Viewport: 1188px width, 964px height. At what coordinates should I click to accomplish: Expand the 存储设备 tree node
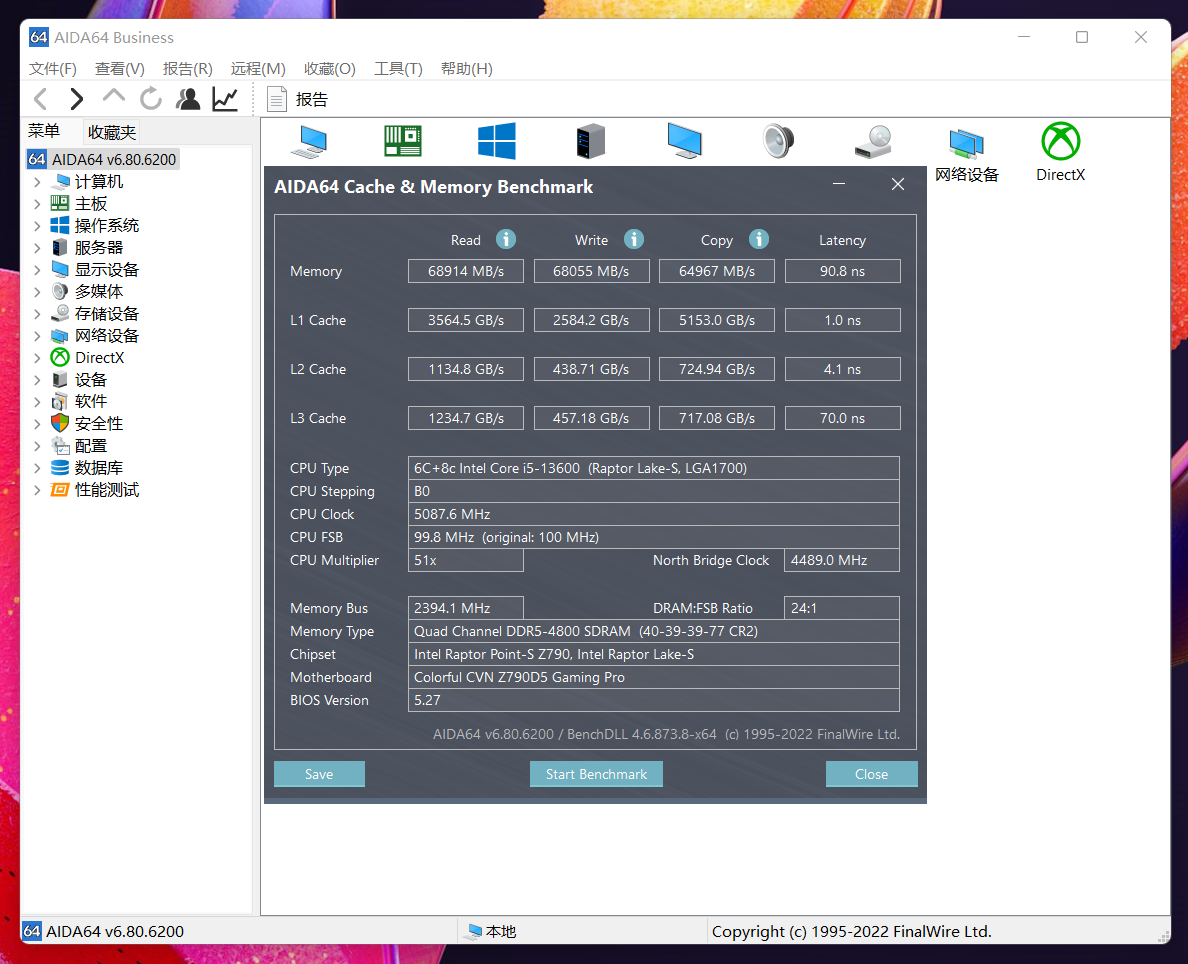[x=37, y=314]
